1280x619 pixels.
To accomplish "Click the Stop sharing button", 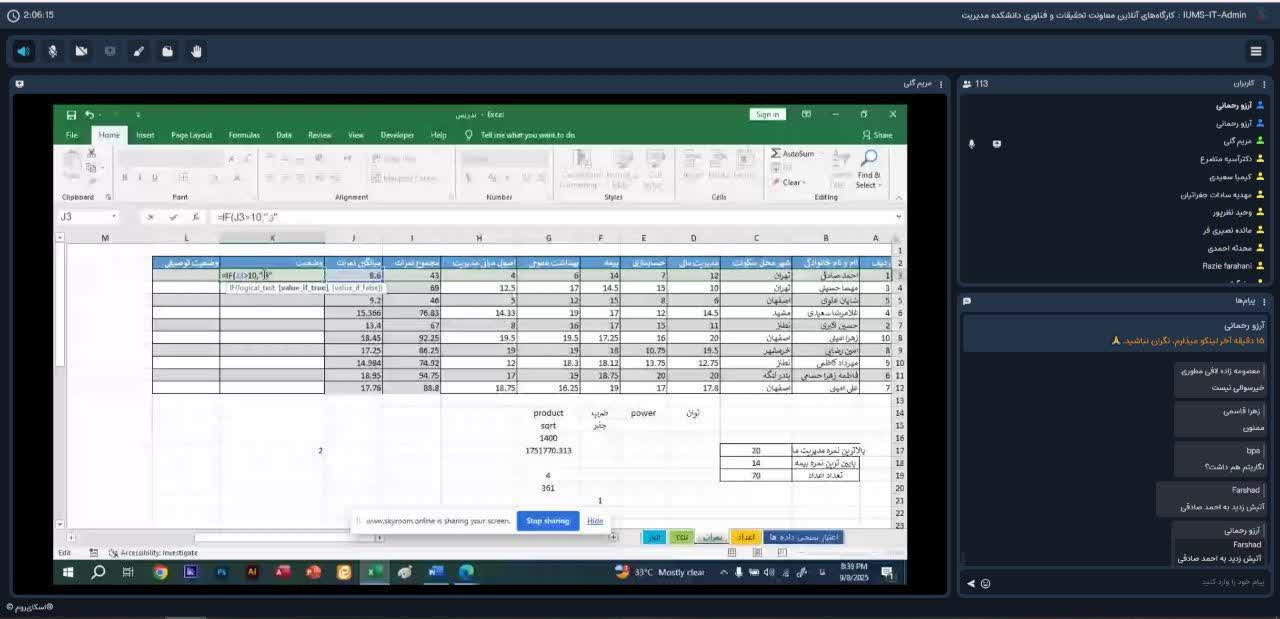I will [547, 521].
